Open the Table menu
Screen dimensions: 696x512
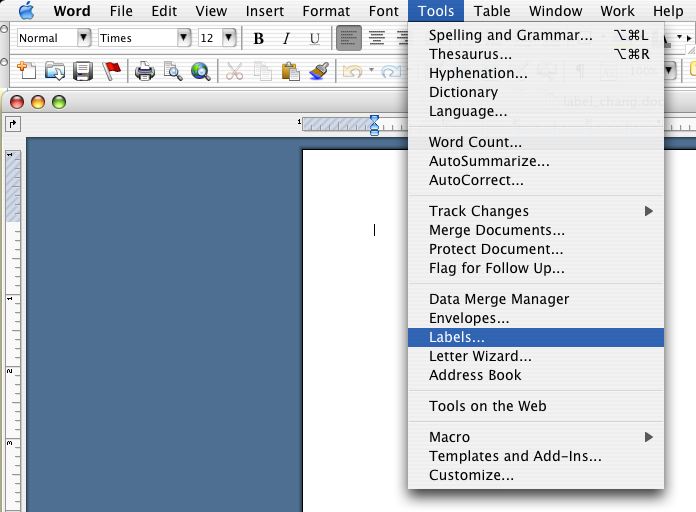[492, 11]
